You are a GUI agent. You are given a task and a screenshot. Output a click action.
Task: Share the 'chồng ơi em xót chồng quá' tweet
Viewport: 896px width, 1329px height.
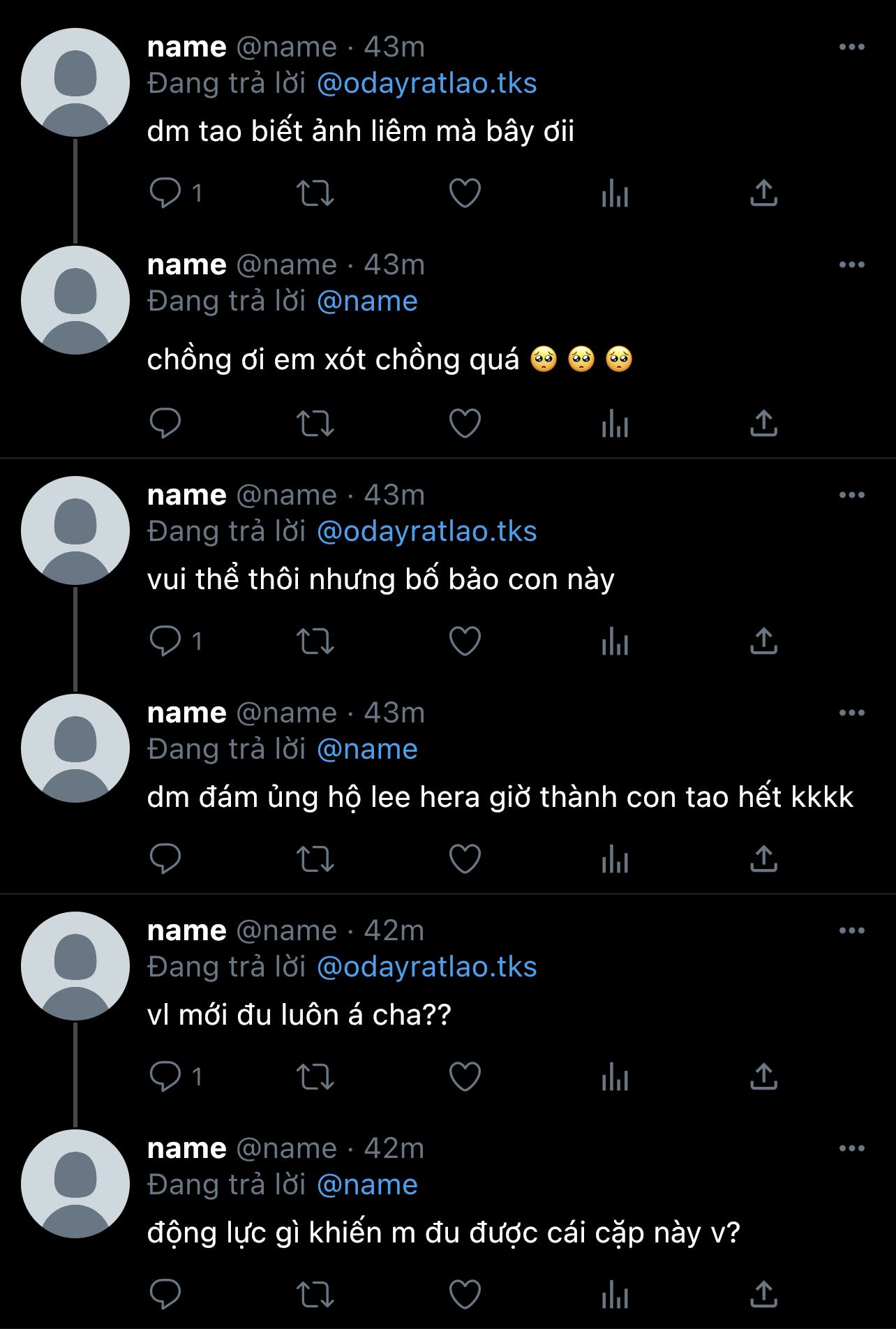(763, 423)
